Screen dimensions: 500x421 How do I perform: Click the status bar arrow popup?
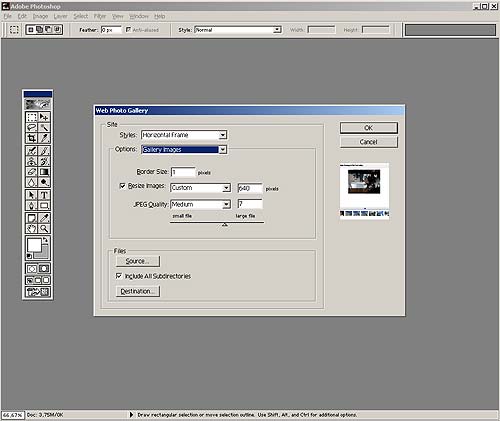[131, 415]
